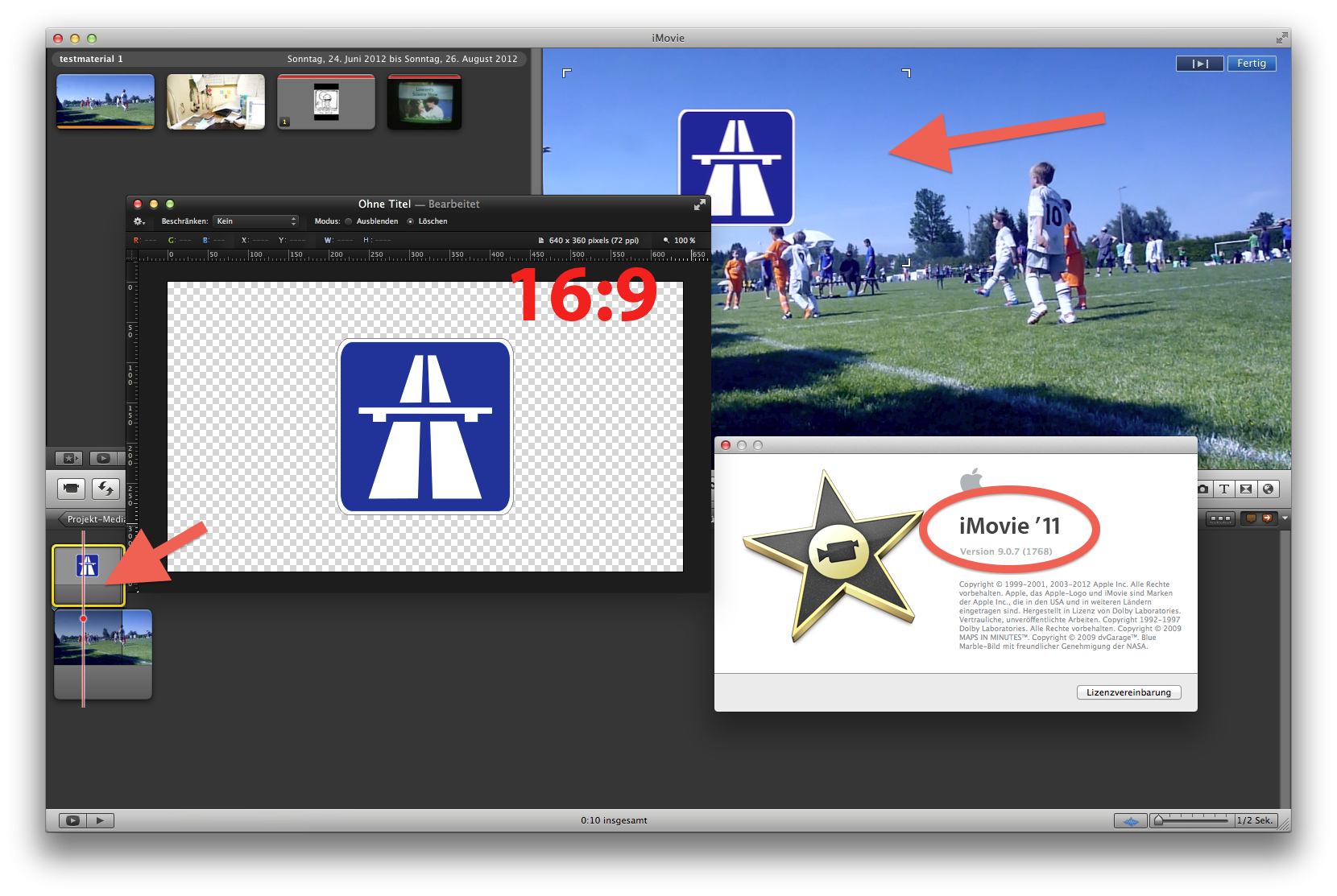Click the play from beginning button

[72, 820]
